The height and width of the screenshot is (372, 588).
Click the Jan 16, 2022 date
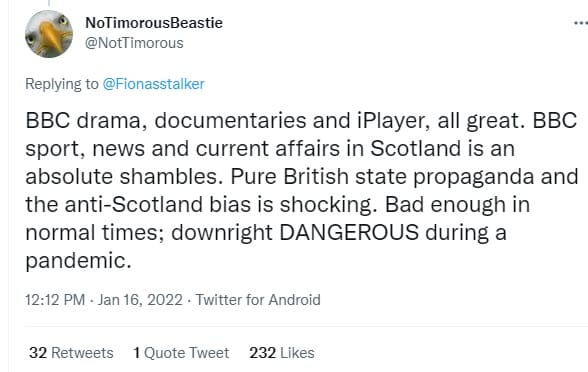[140, 300]
